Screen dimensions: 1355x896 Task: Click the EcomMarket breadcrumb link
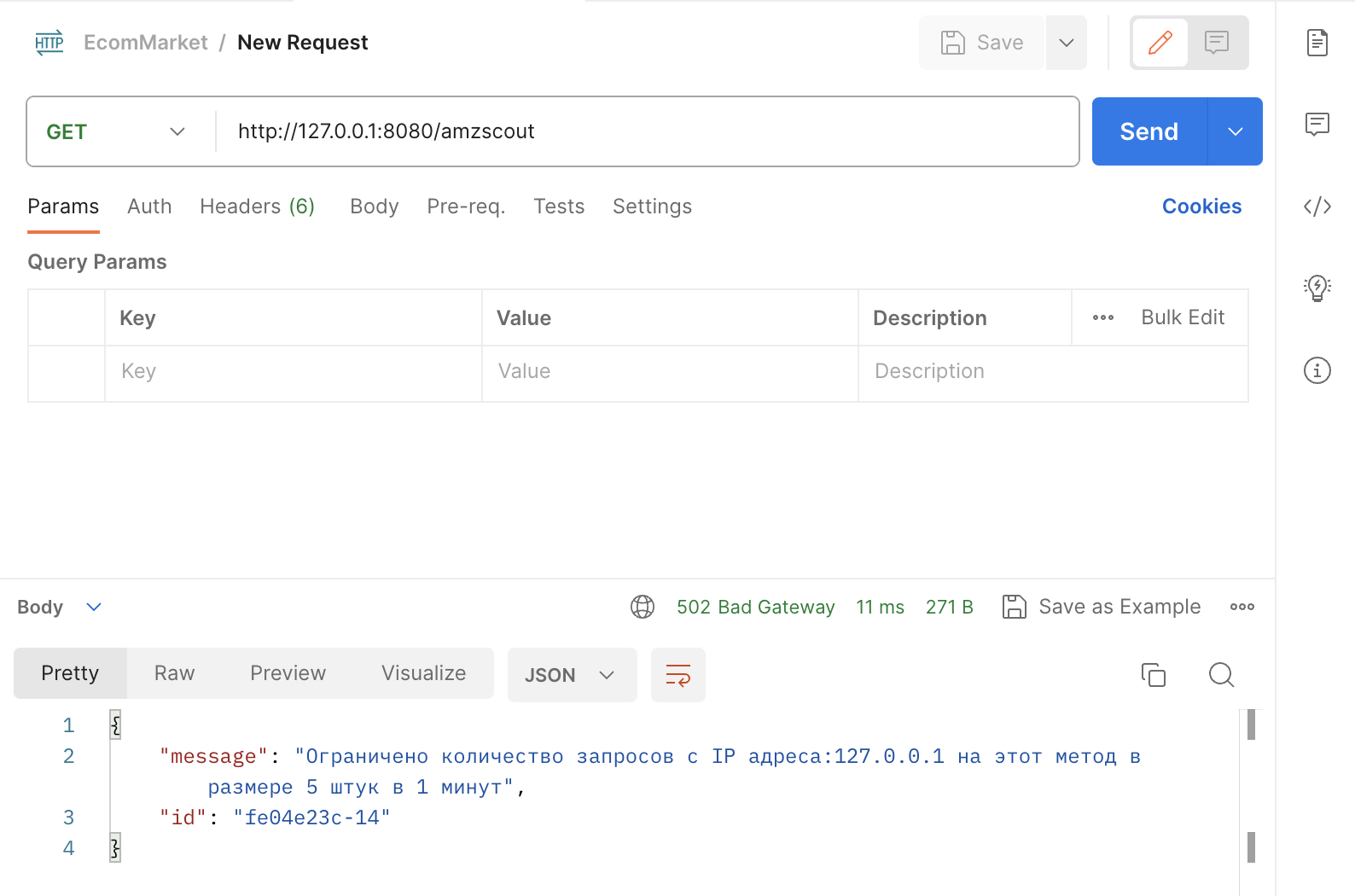point(146,43)
